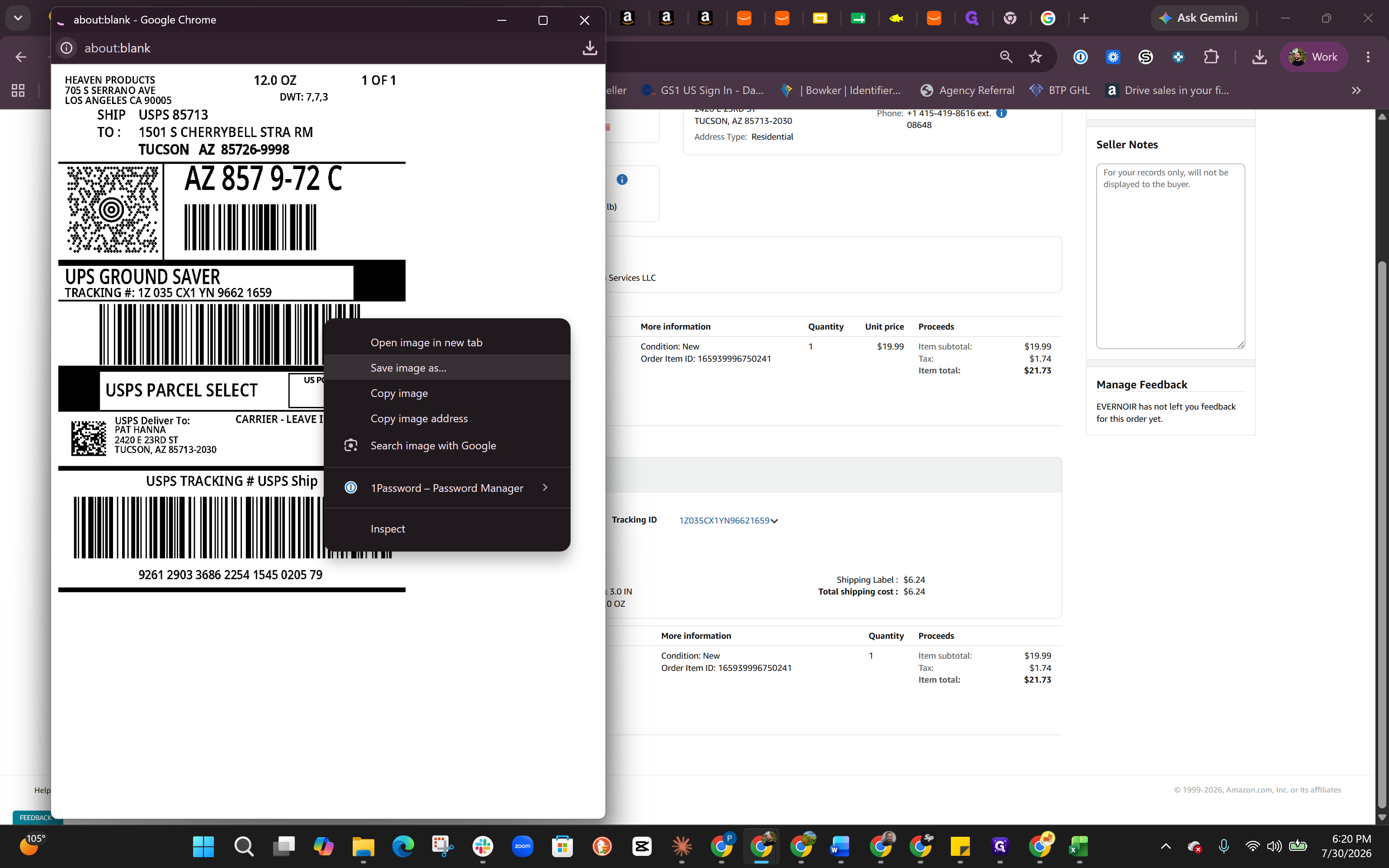1389x868 pixels.
Task: Open Sticky Notes from the taskbar
Action: (x=960, y=846)
